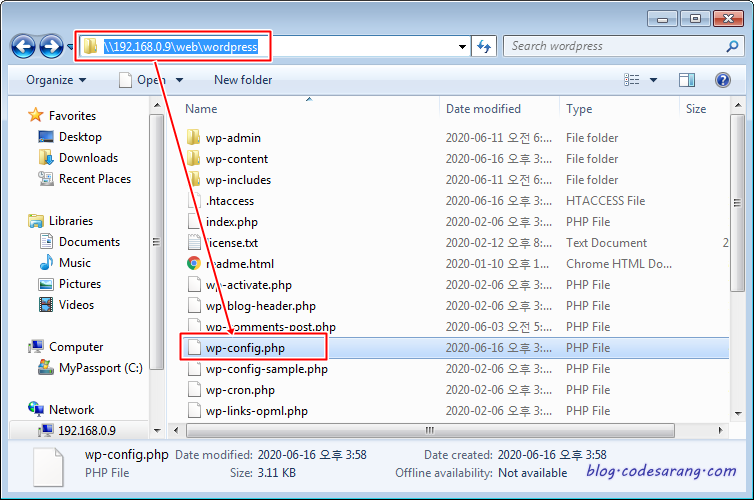The height and width of the screenshot is (500, 754).
Task: Sort files by the Name column
Action: coord(201,109)
